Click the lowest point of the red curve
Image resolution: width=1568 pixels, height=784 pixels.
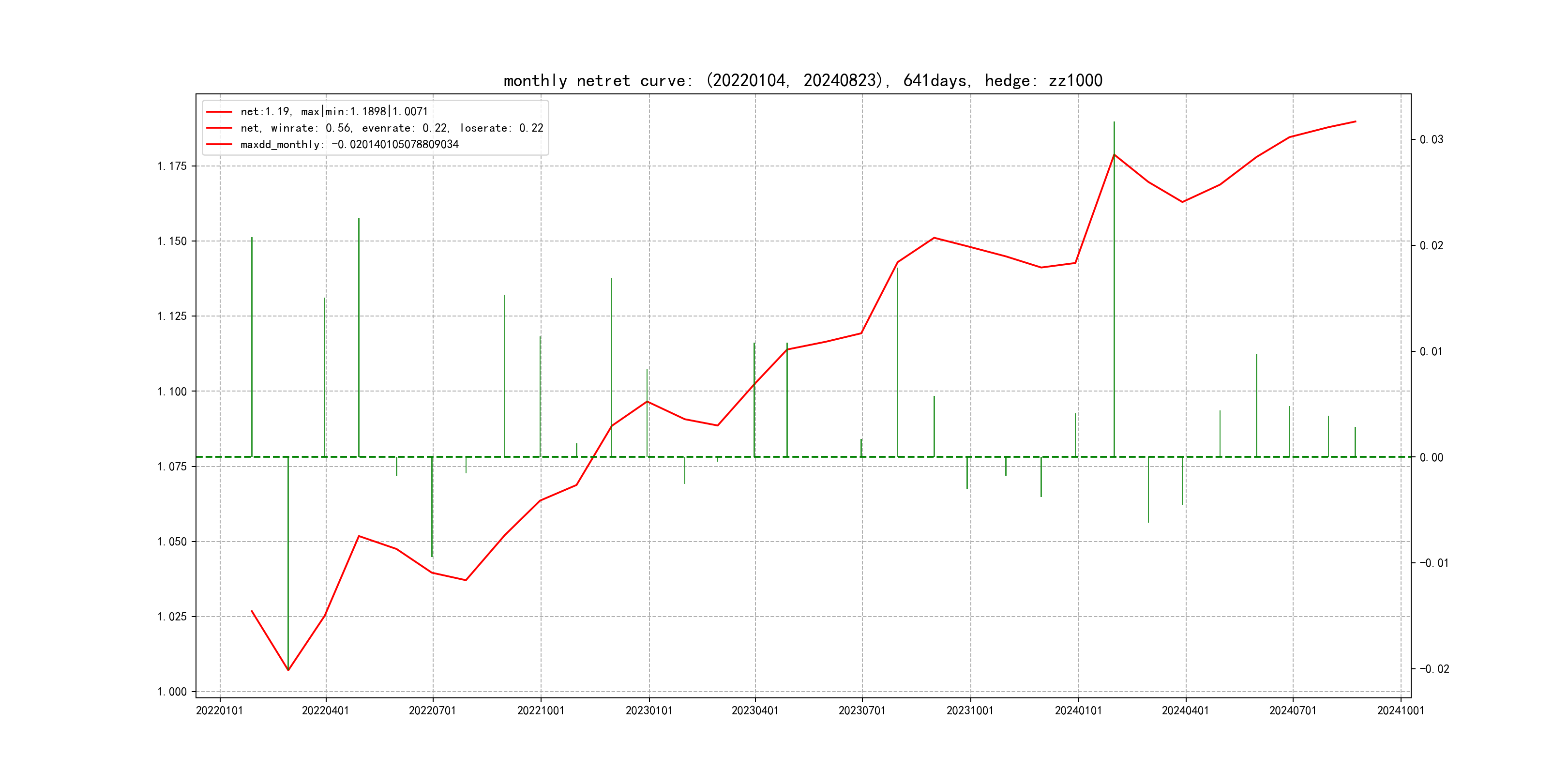click(288, 670)
